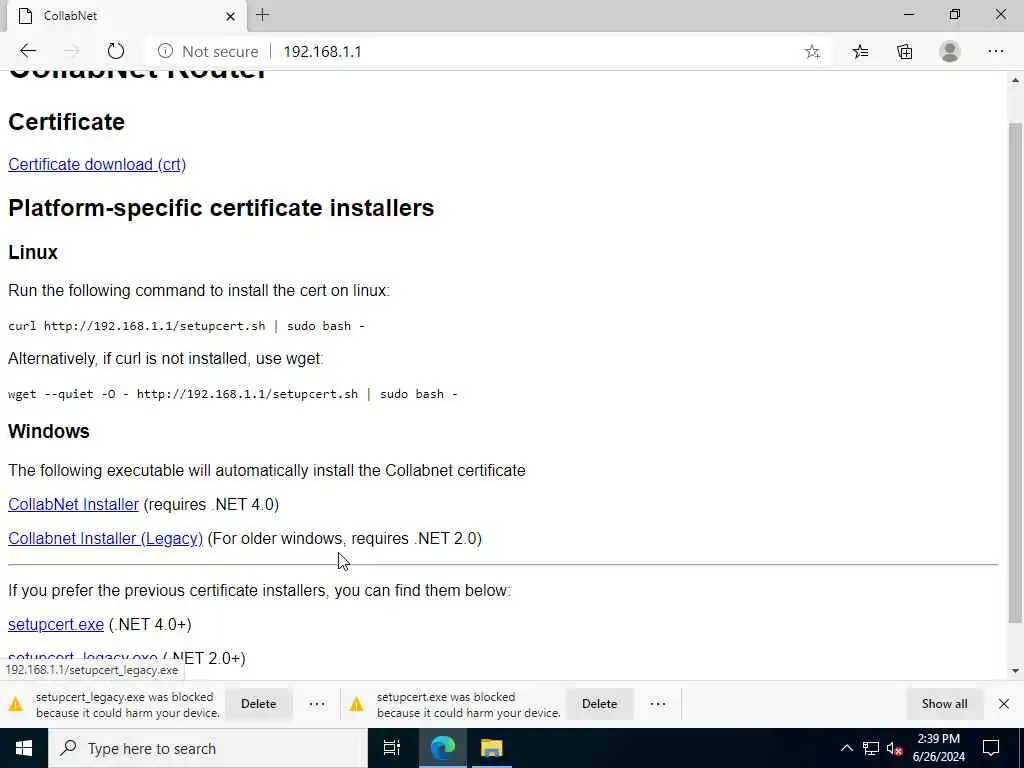Click the curl setupcert.sh command text
The height and width of the screenshot is (768, 1024).
[186, 326]
